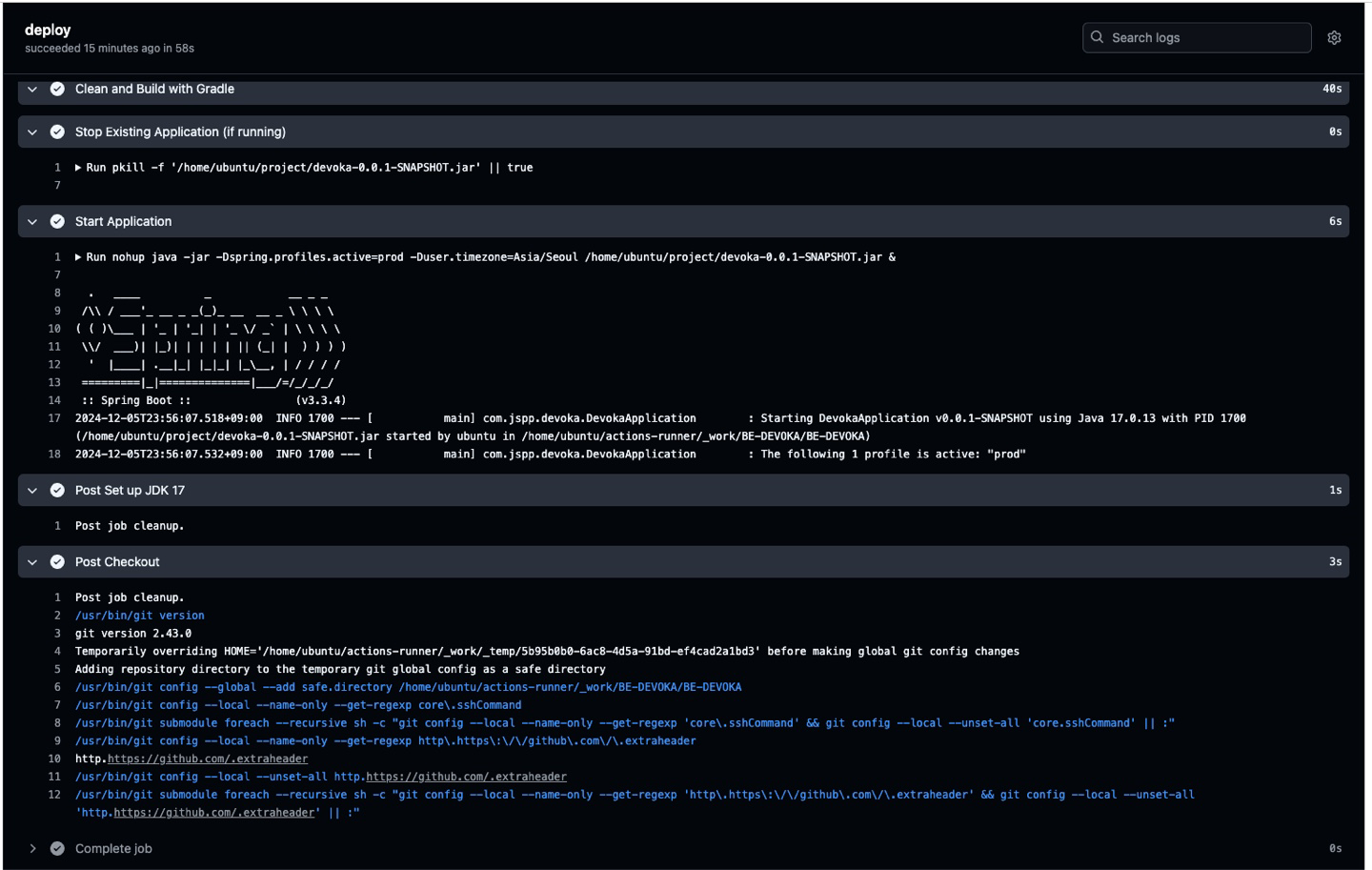1372x870 pixels.
Task: Click the 1s duration of Post Set up JDK 17
Action: point(1335,490)
